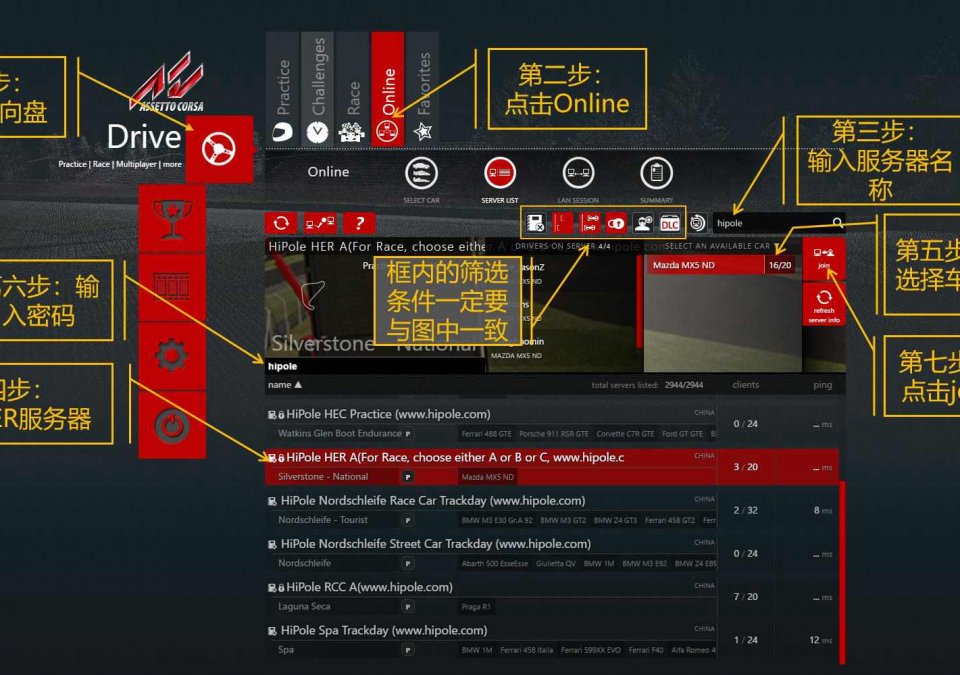Toggle the missing content server filter
Image resolution: width=960 pixels, height=675 pixels.
(x=536, y=223)
